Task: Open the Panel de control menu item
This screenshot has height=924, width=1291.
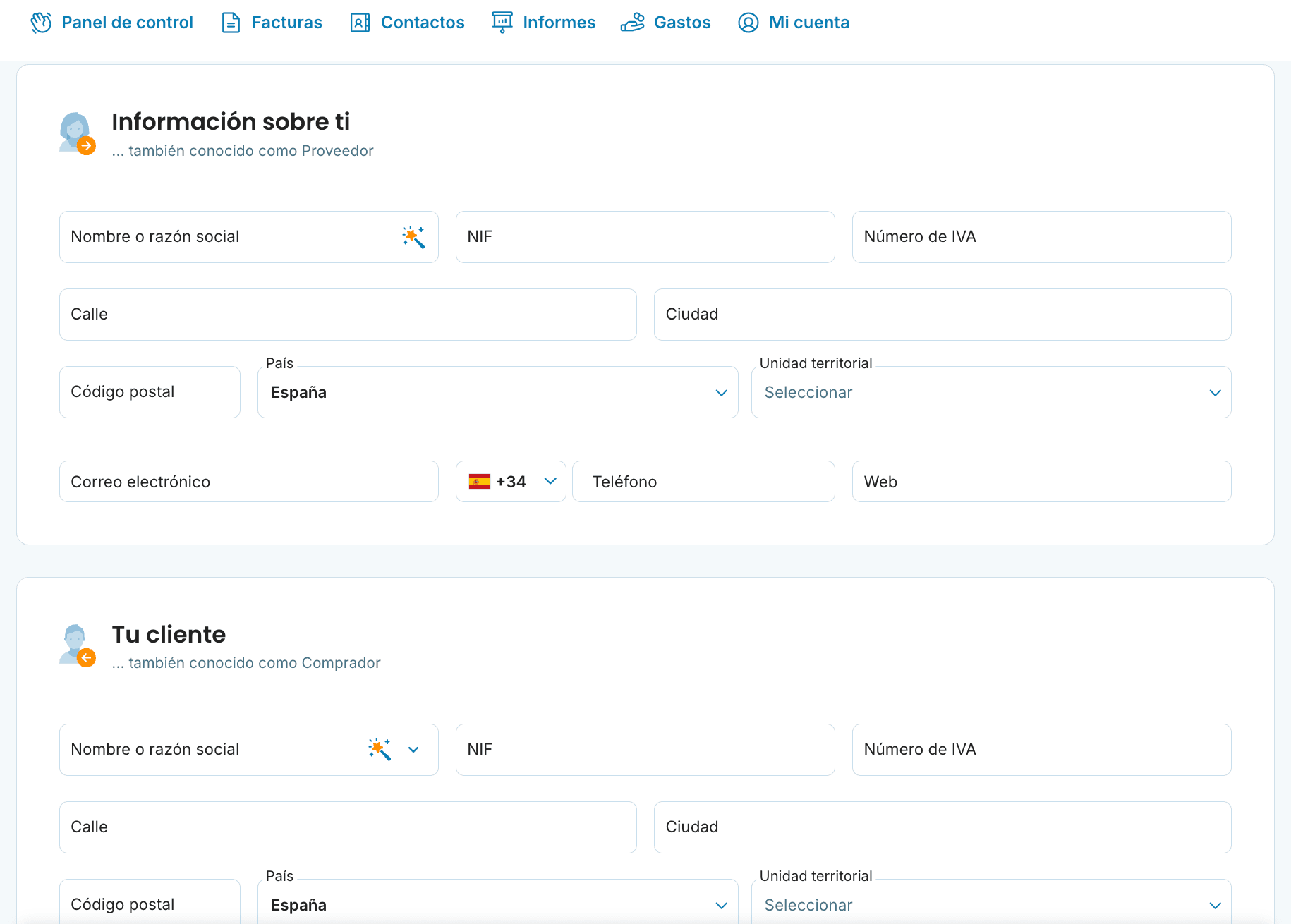Action: [x=111, y=23]
